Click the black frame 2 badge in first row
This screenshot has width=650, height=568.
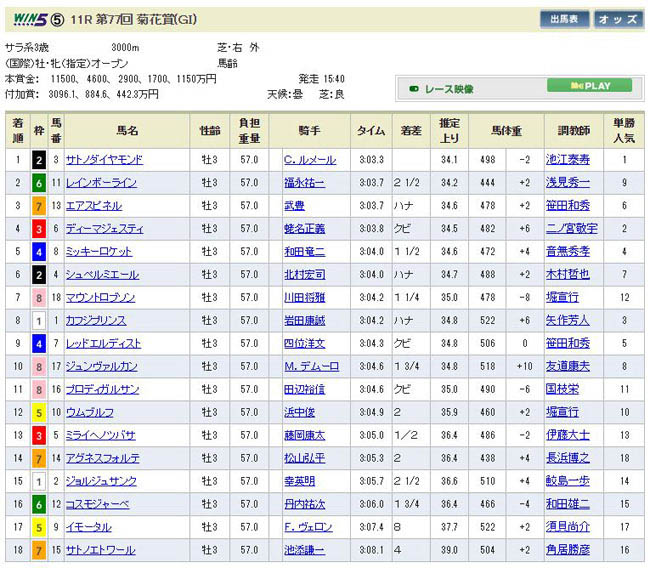37,160
